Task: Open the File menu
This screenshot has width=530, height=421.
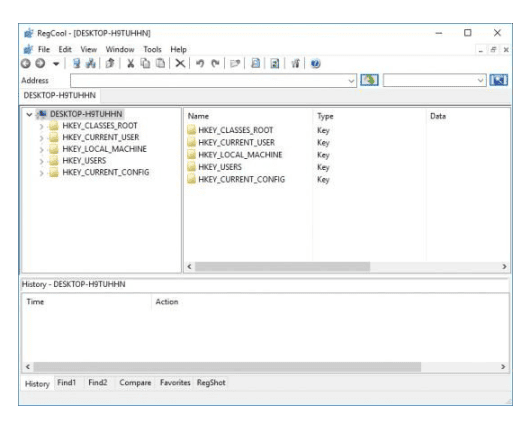Action: [44, 49]
